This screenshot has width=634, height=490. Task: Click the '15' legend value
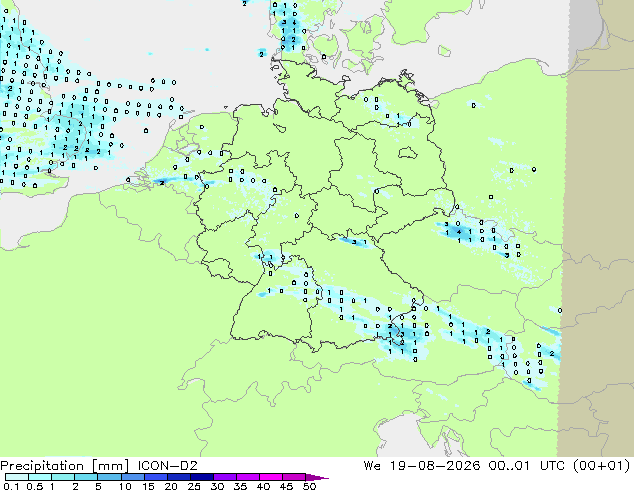(148, 486)
